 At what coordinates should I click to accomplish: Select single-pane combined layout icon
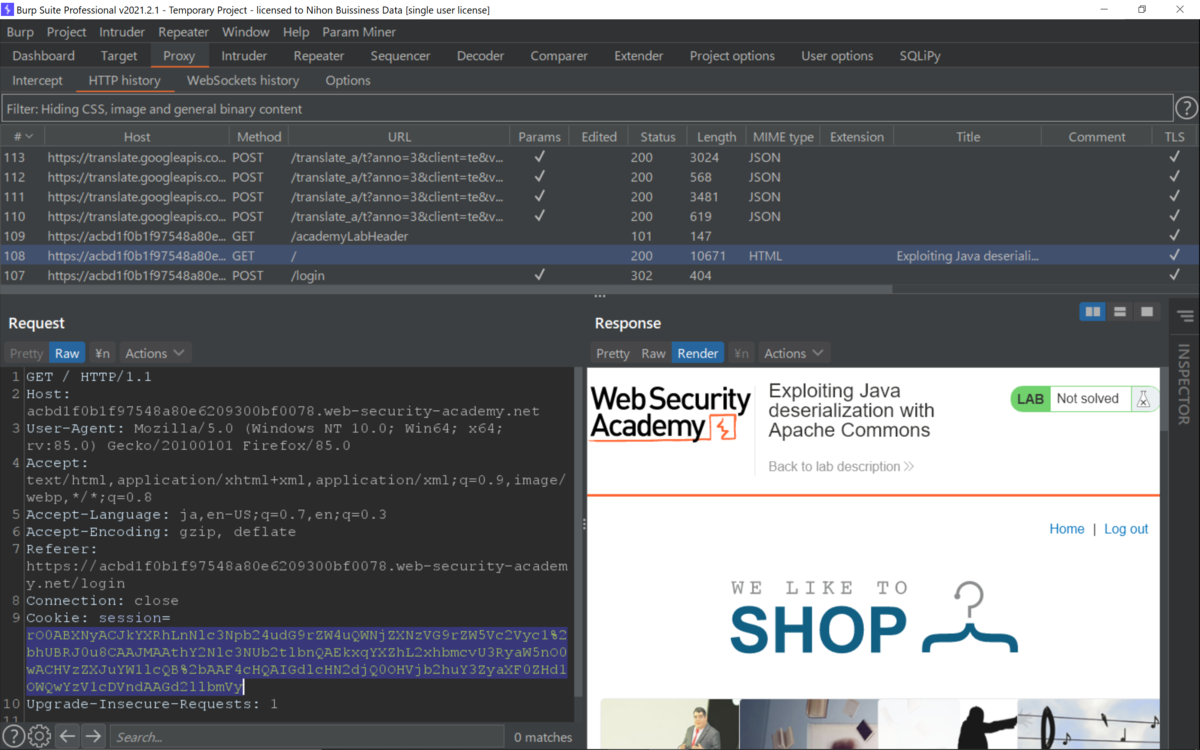tap(1146, 312)
